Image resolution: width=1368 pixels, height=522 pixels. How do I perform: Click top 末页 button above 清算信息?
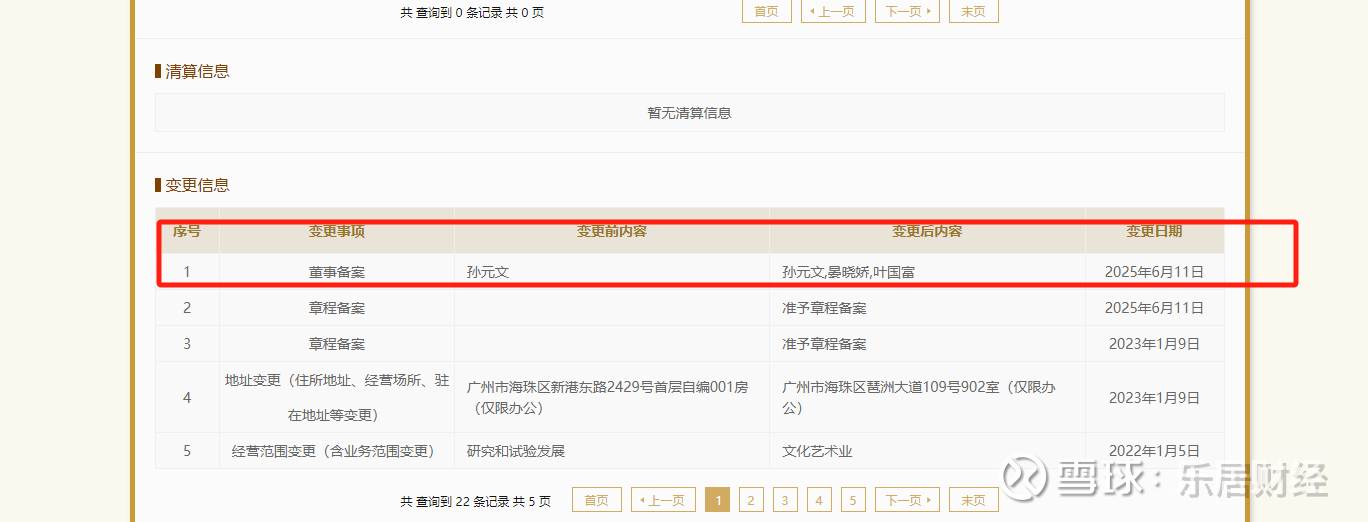pyautogui.click(x=974, y=11)
